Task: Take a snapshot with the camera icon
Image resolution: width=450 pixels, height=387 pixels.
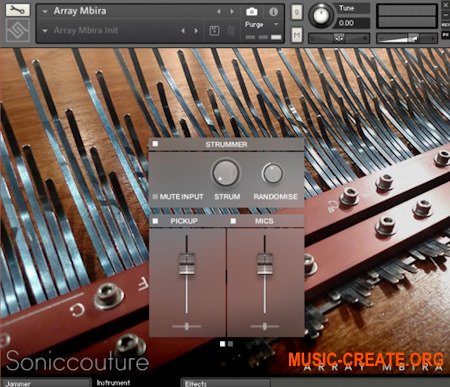Action: [x=252, y=12]
